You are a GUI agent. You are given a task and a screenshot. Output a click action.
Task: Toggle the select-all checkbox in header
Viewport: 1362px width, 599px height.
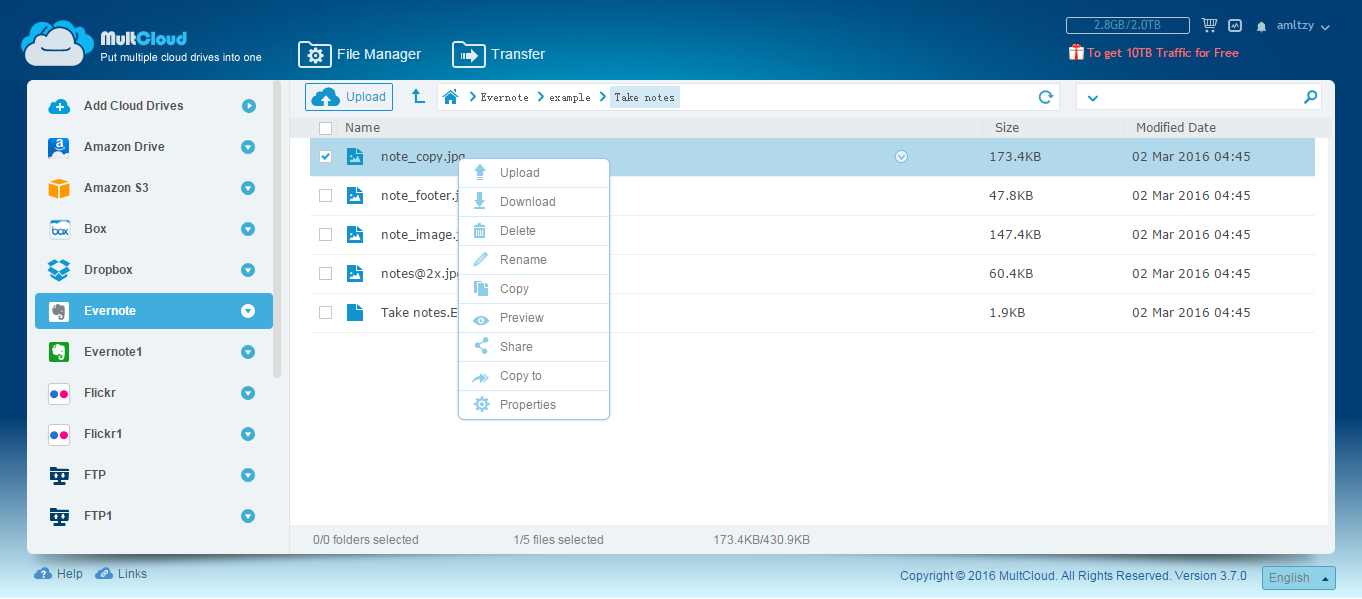click(325, 128)
